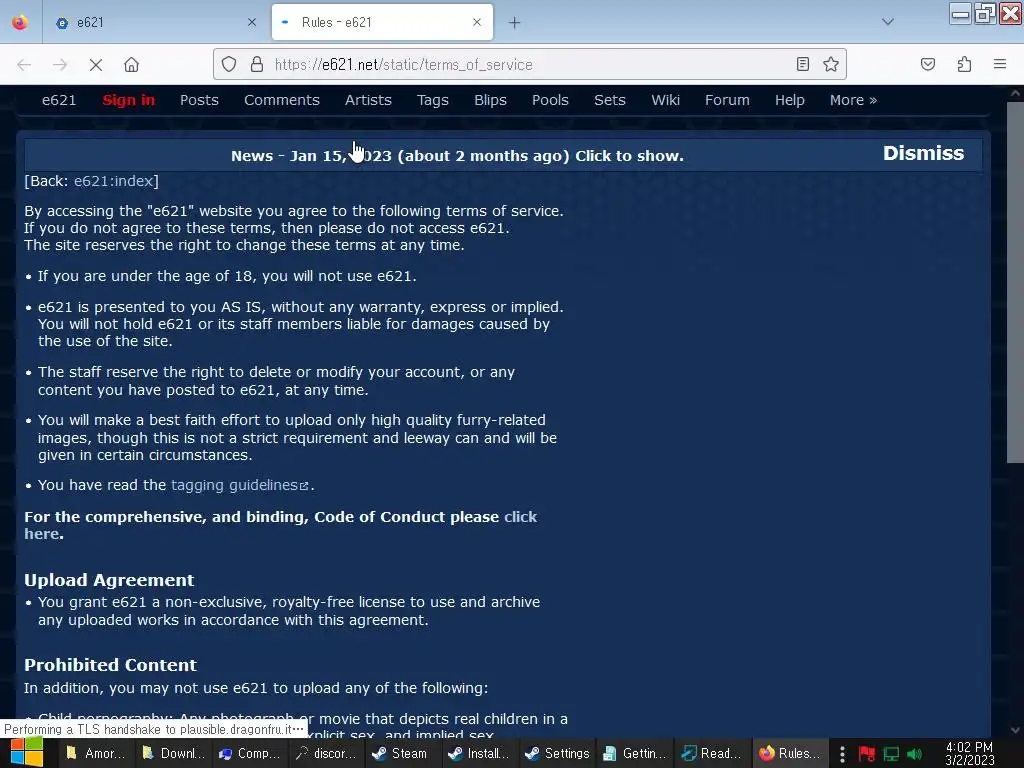The height and width of the screenshot is (768, 1024).
Task: Select the 'Rules - e621' tab
Action: click(x=382, y=22)
